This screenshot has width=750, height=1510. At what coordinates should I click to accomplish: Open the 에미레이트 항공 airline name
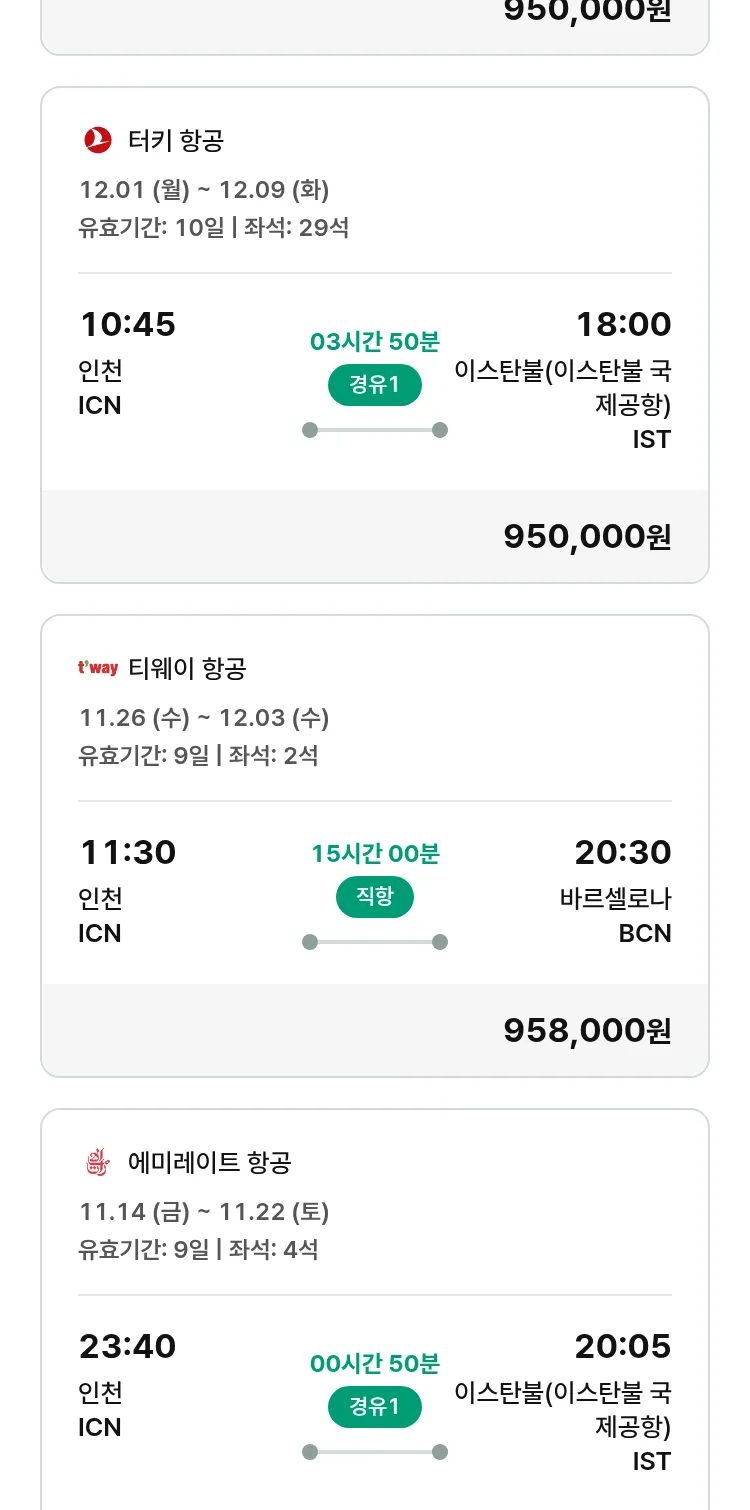coord(210,1163)
